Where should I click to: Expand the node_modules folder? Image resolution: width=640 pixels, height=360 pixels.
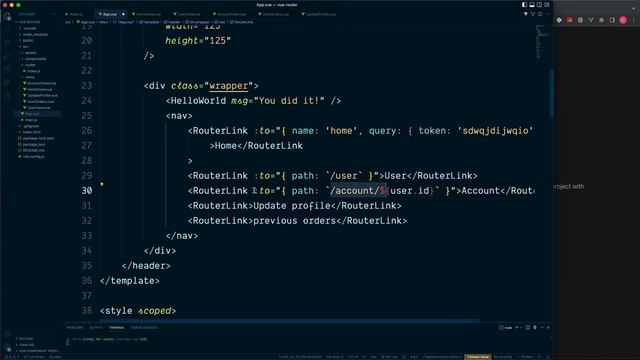click(x=35, y=34)
